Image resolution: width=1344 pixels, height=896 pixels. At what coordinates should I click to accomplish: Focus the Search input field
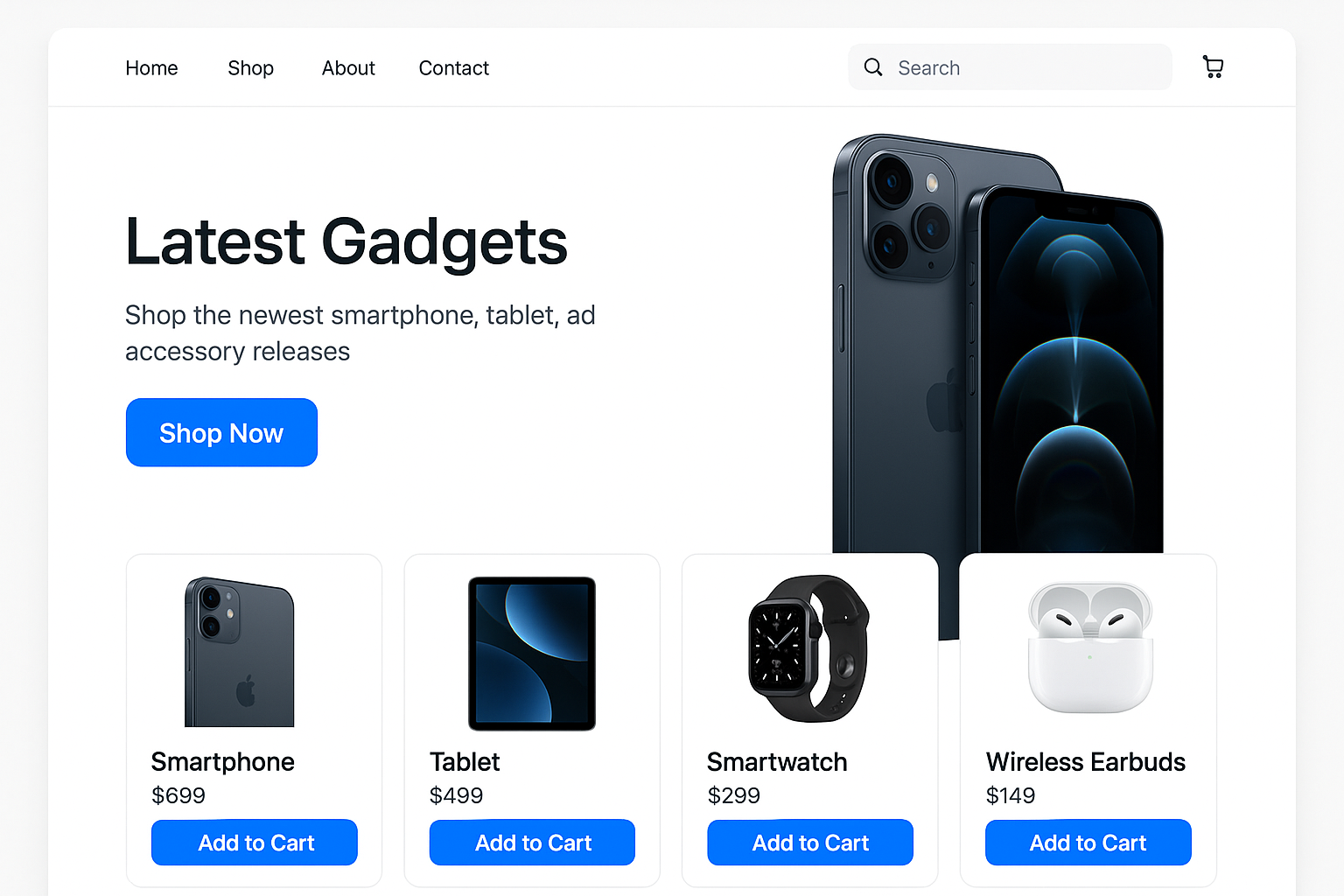tap(1010, 67)
